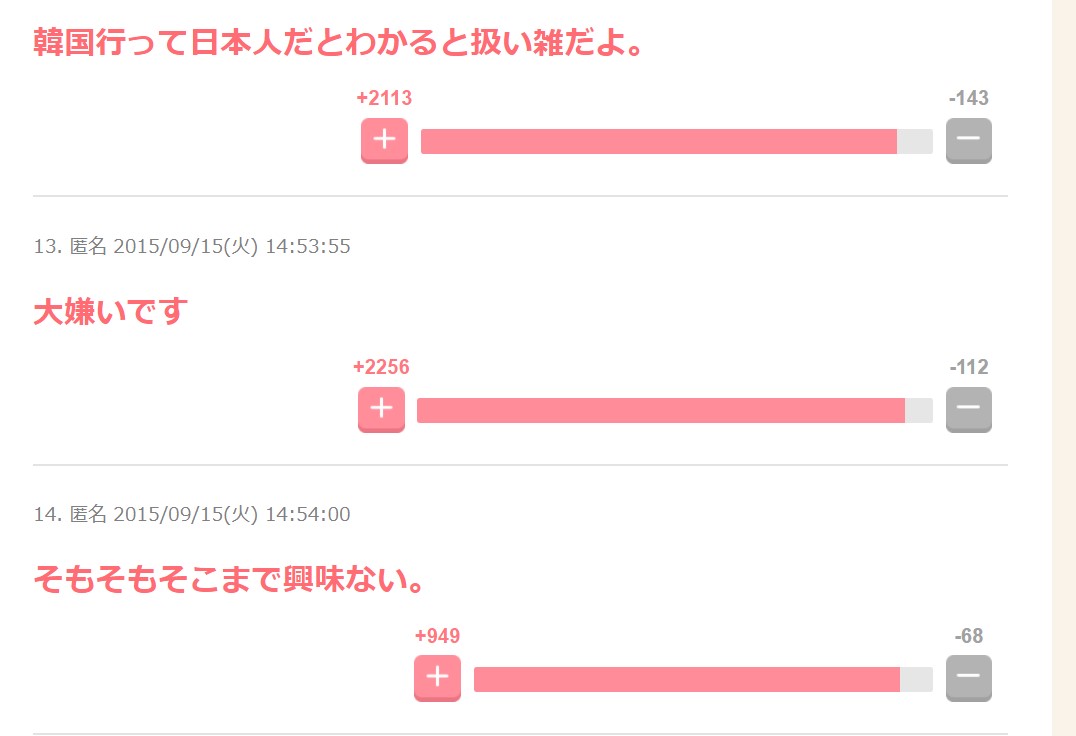Click comment 13 header with timestamp 14:53:55

[192, 246]
